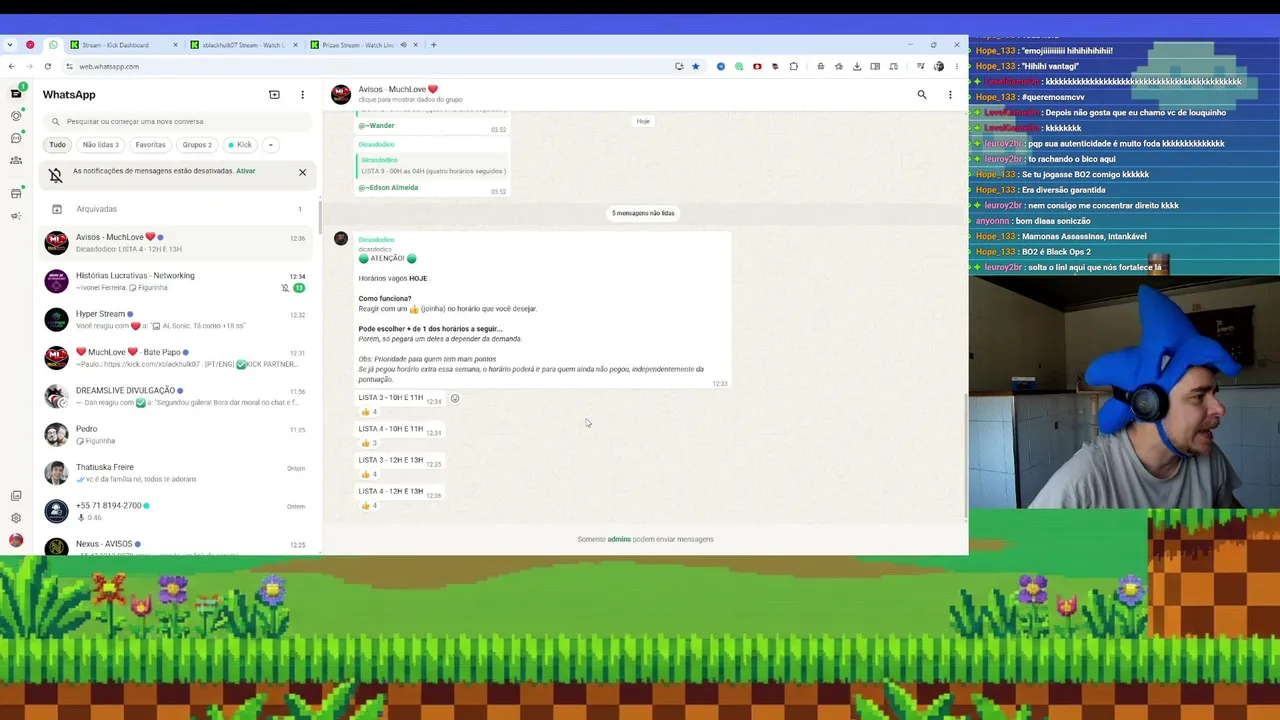
Task: Open the Chrome profile avatar
Action: (939, 67)
